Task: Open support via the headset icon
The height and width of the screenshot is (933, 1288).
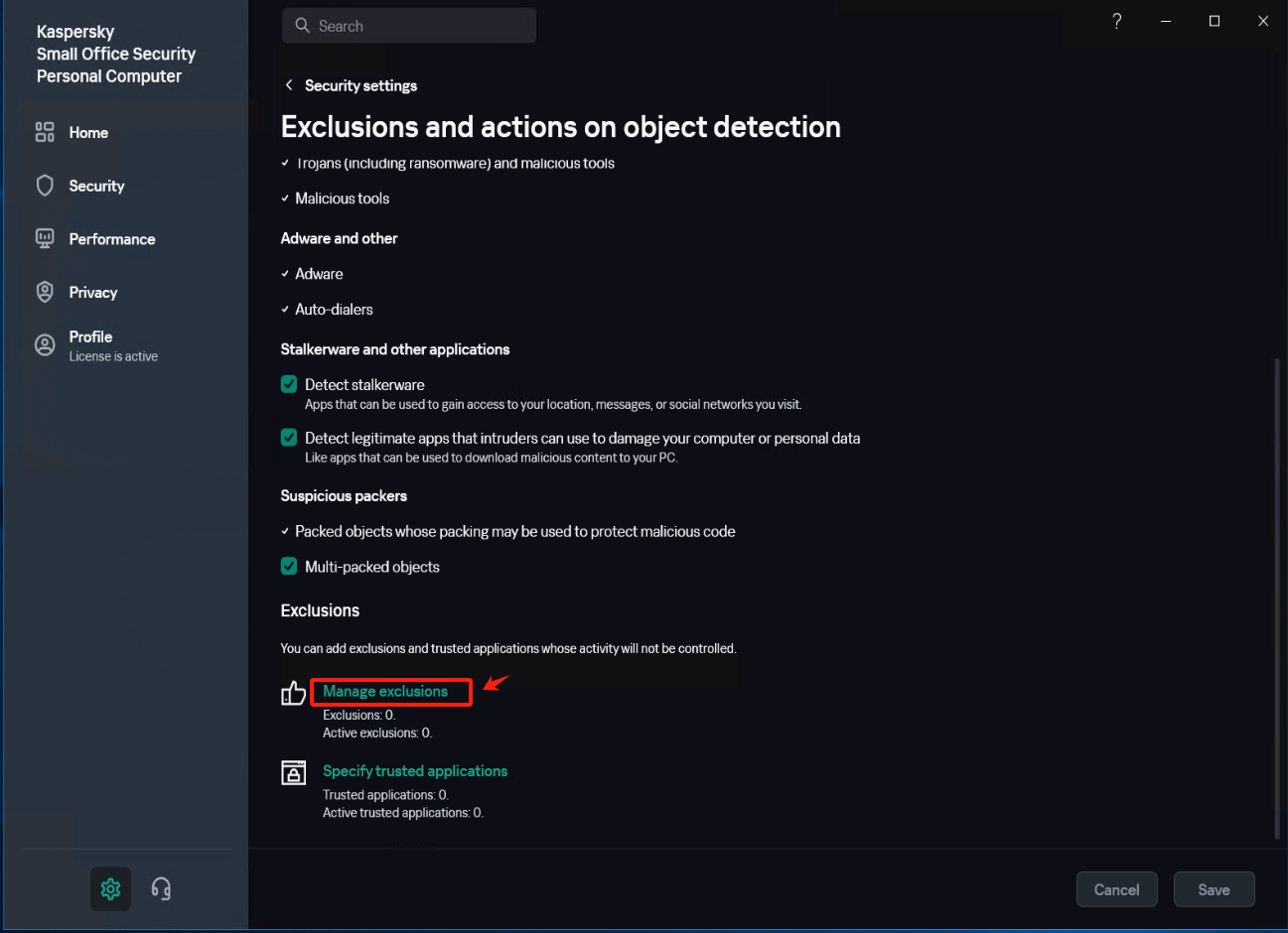Action: coord(161,889)
